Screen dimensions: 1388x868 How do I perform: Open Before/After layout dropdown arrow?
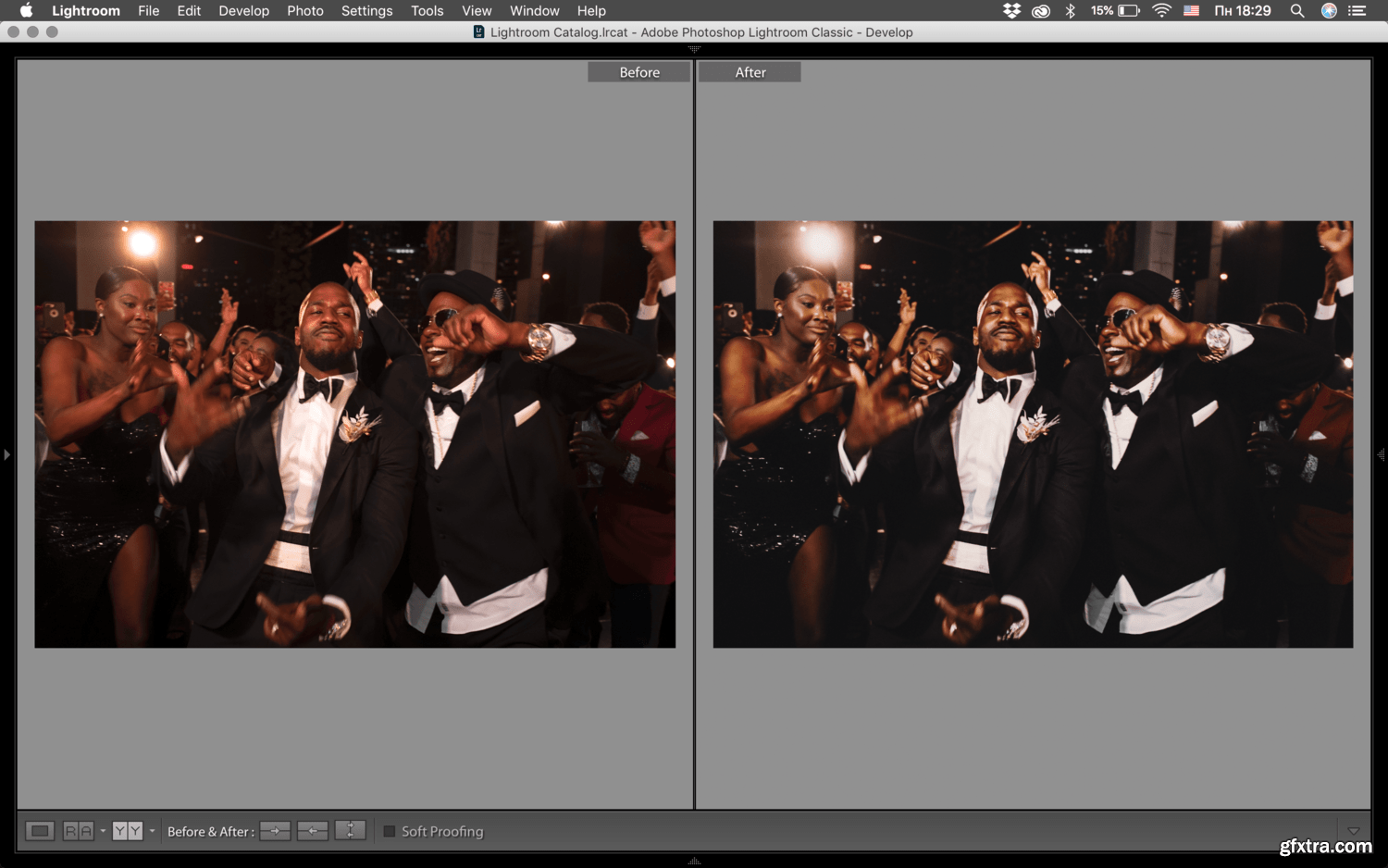(x=152, y=831)
